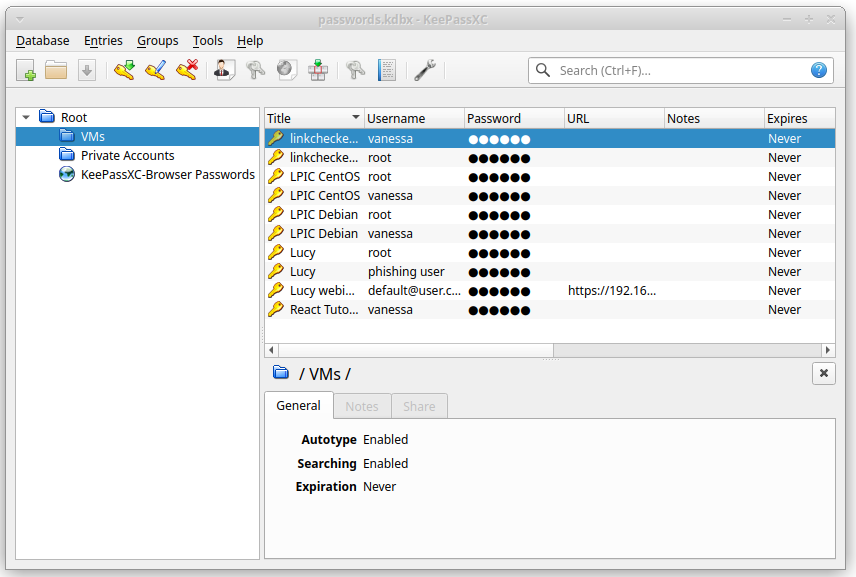This screenshot has width=856, height=577.
Task: Lock database keys icon beside password generator
Action: click(355, 70)
